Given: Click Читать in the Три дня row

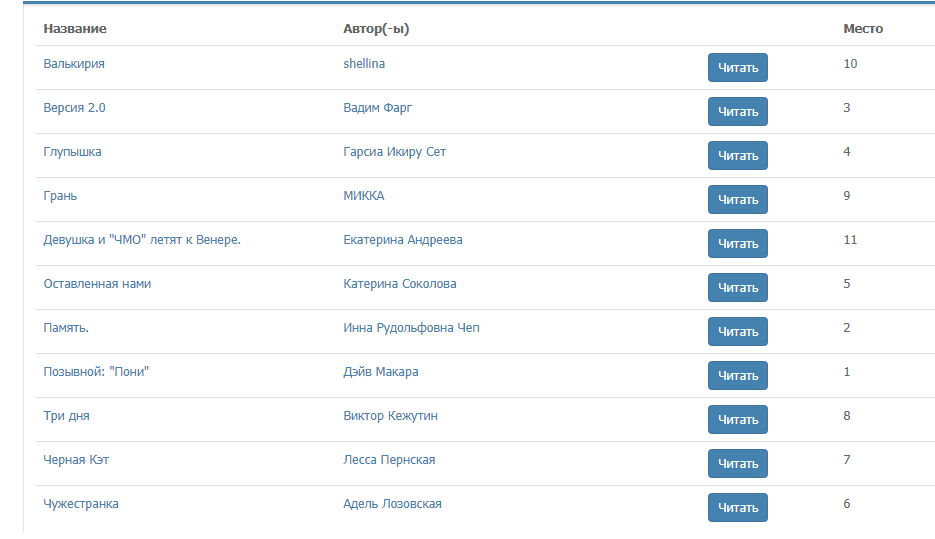Looking at the screenshot, I should click(737, 420).
